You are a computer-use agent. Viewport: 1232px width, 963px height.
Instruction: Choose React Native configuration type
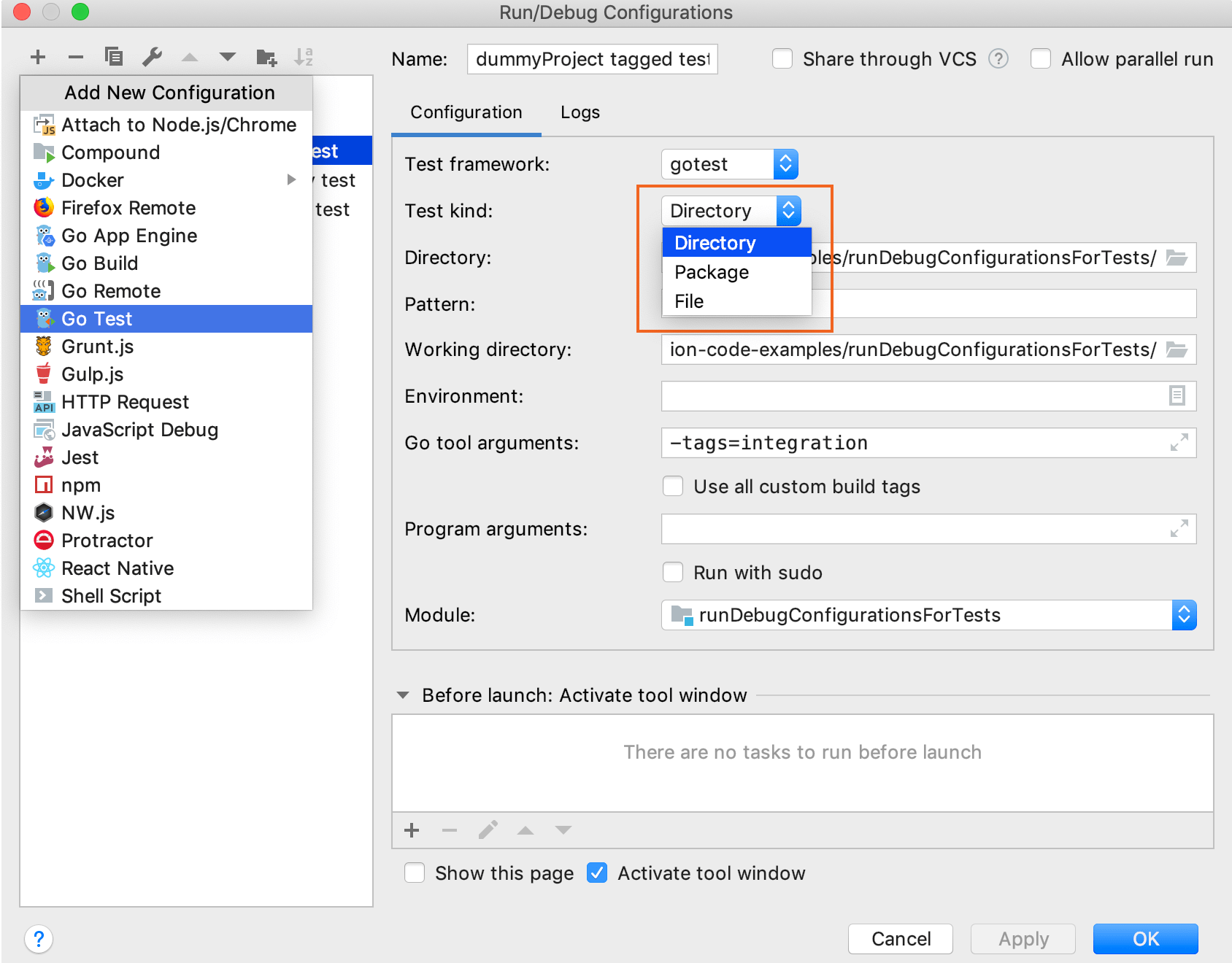pyautogui.click(x=166, y=568)
